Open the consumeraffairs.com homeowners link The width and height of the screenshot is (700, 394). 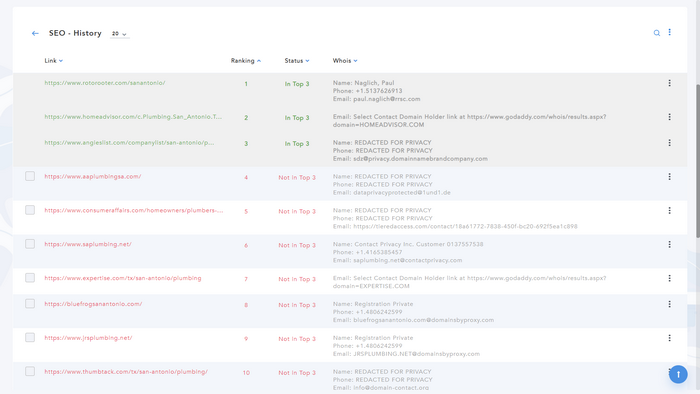coord(134,211)
